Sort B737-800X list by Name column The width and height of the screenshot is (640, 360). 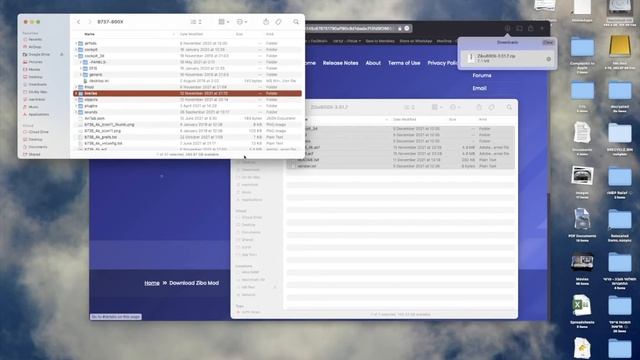pos(89,34)
